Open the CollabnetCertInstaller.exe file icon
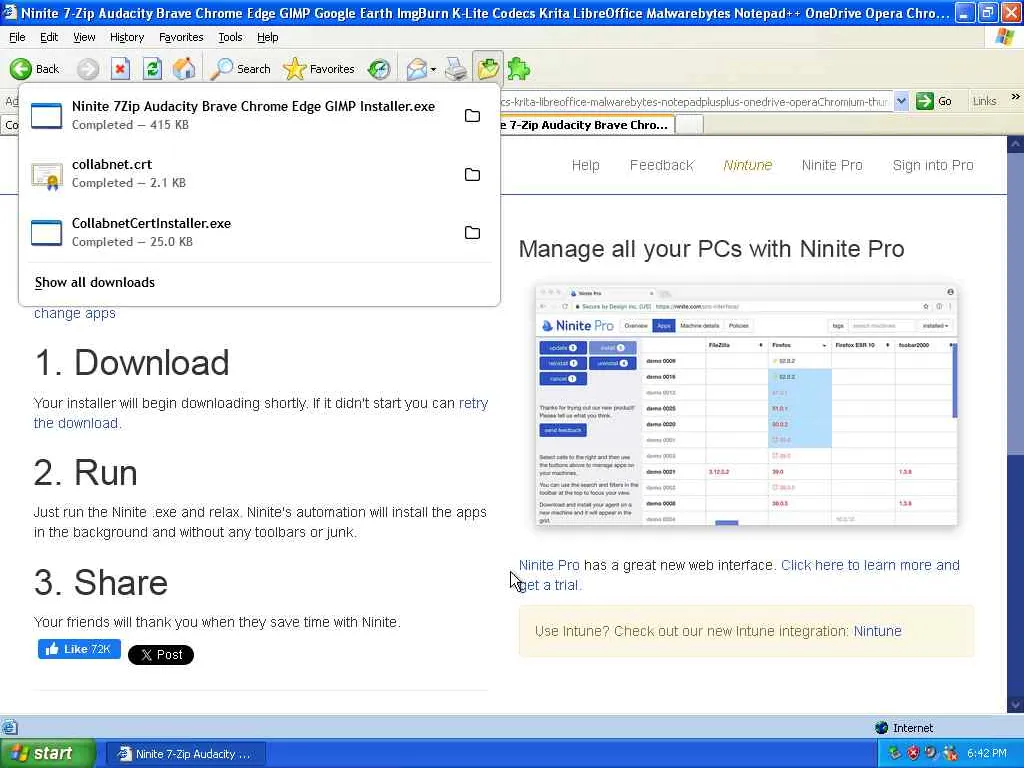The width and height of the screenshot is (1024, 768). 46,232
